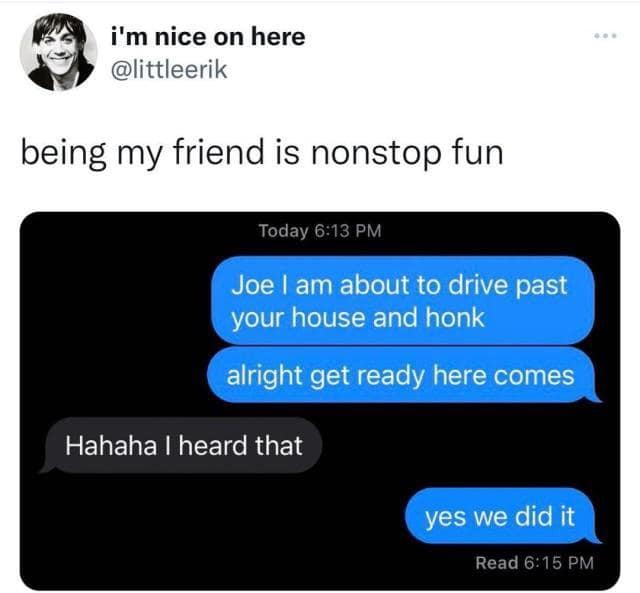The height and width of the screenshot is (593, 640).
Task: Click the "6:15 PM" read time
Action: [x=558, y=563]
